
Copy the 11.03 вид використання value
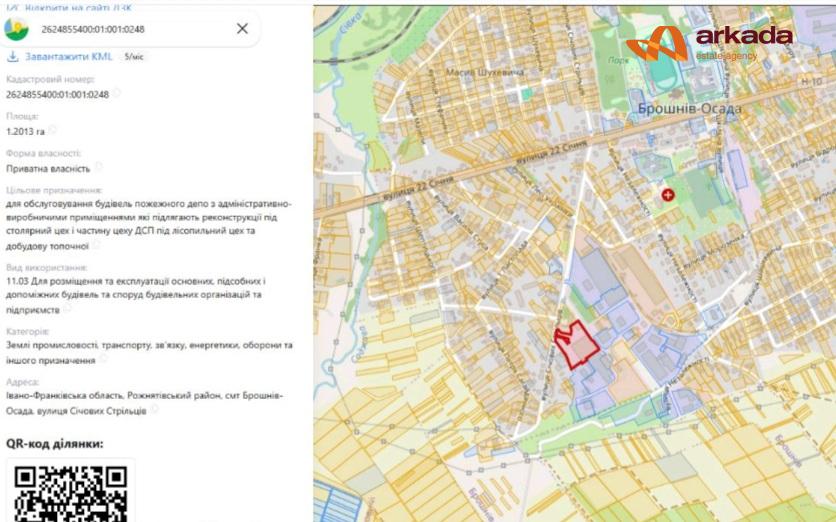tap(67, 308)
